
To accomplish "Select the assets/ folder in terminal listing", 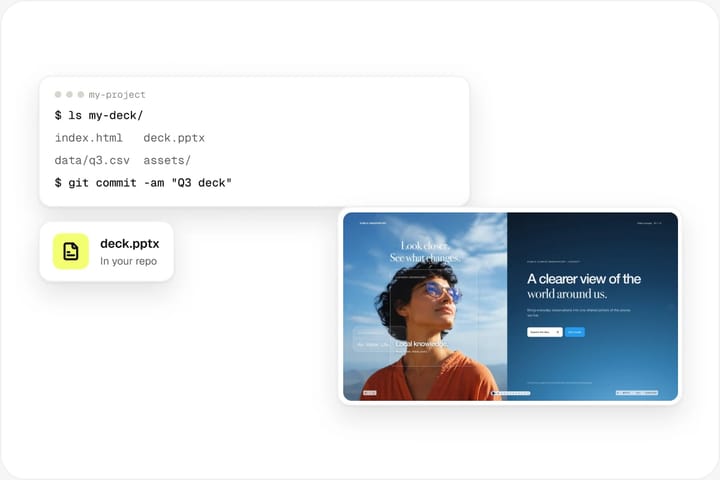I will 167,160.
